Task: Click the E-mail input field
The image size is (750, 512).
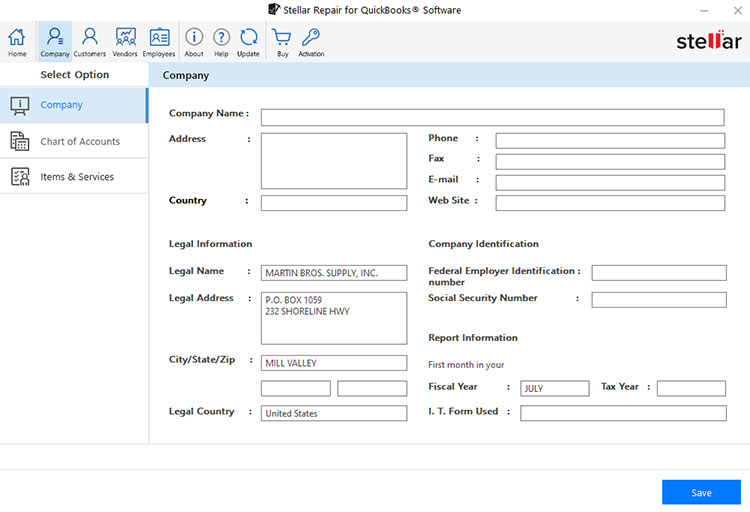Action: click(x=610, y=183)
